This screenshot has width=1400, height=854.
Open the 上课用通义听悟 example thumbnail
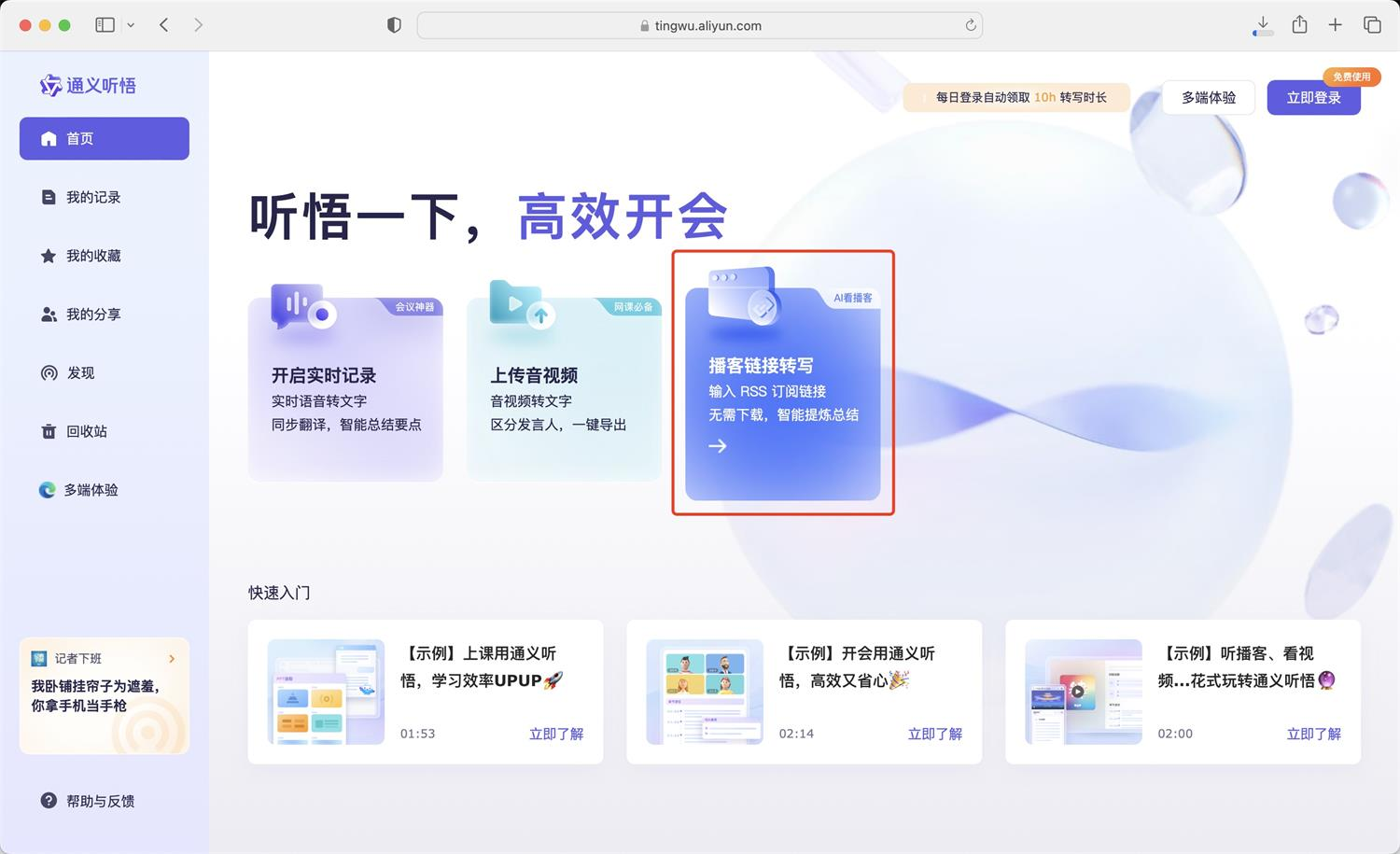tap(326, 692)
